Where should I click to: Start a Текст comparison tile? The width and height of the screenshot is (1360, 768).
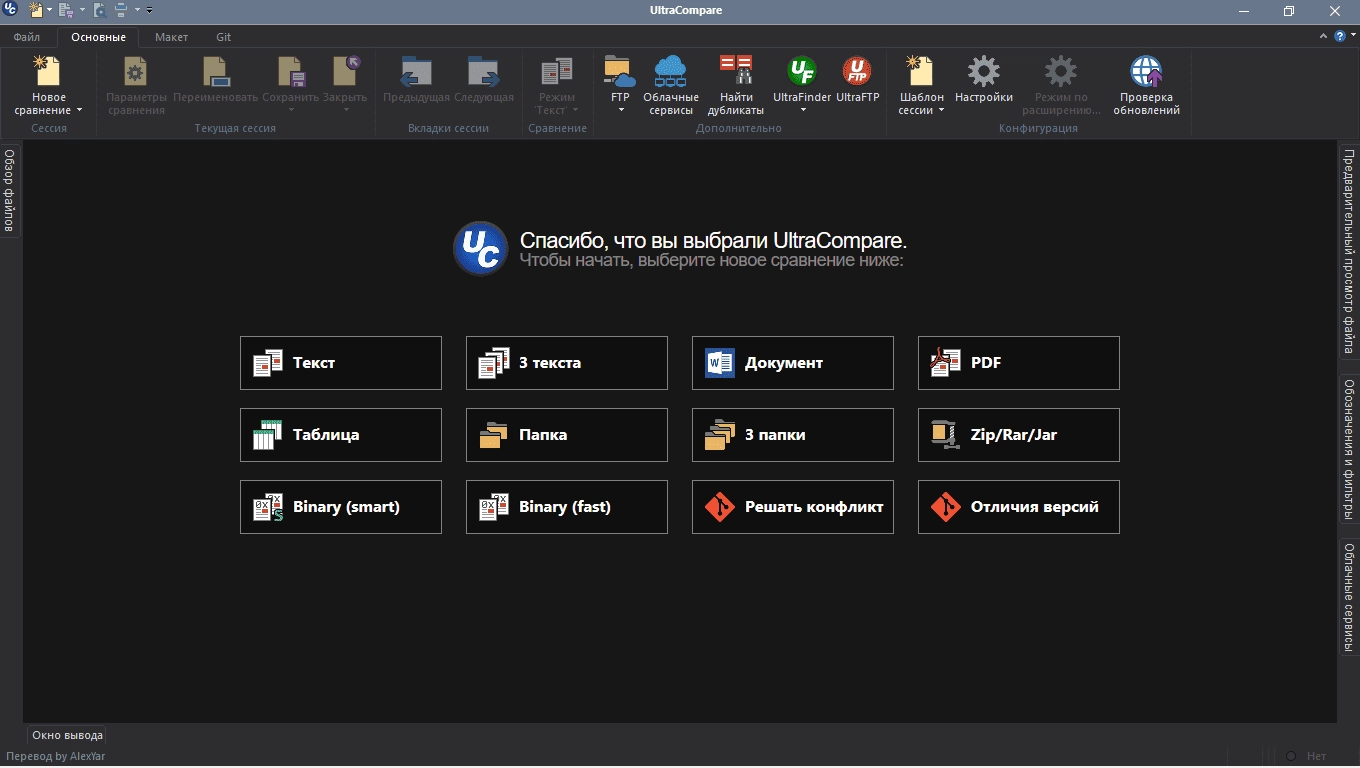click(x=341, y=363)
